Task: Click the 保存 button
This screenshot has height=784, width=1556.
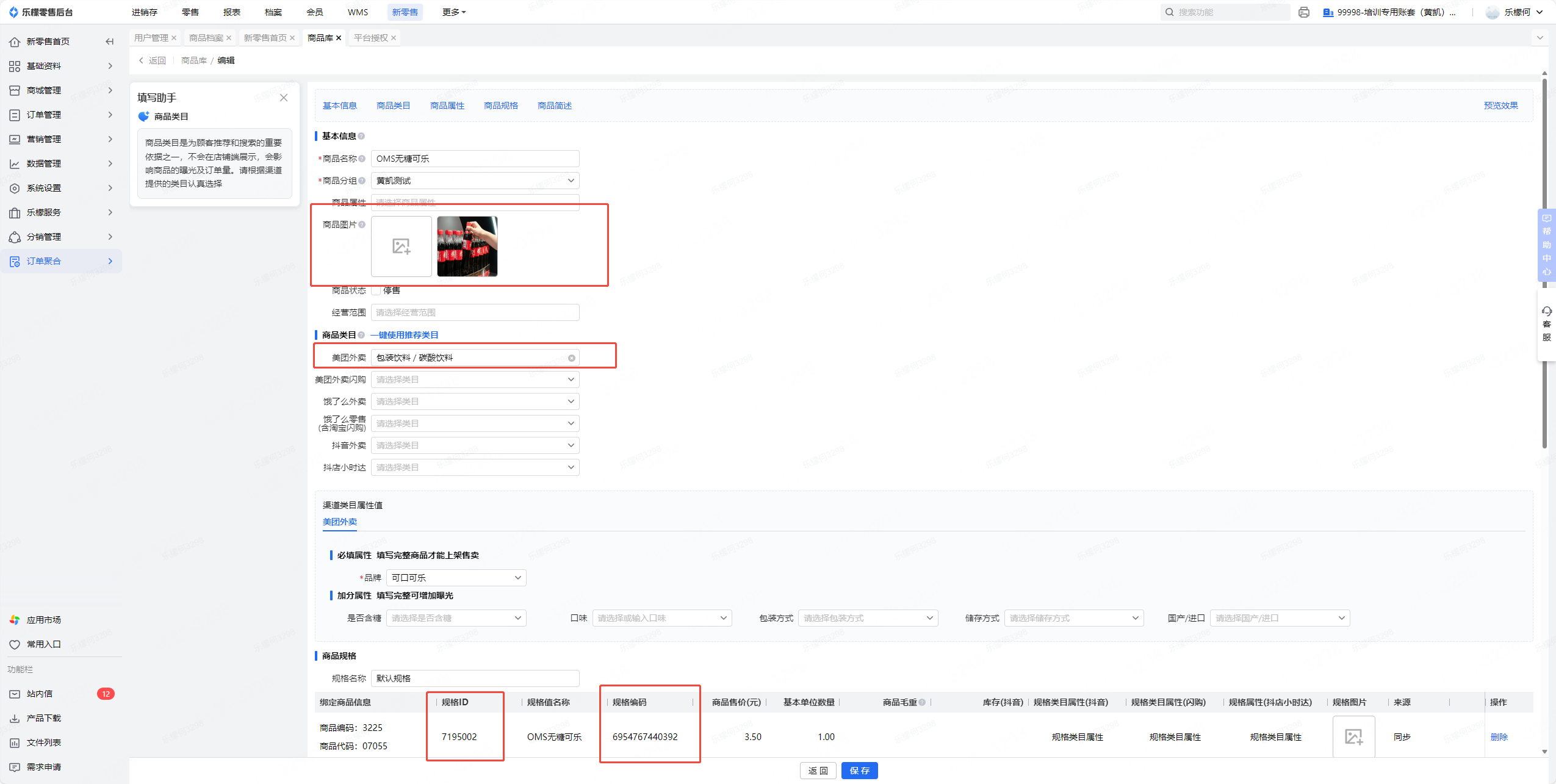Action: tap(859, 771)
